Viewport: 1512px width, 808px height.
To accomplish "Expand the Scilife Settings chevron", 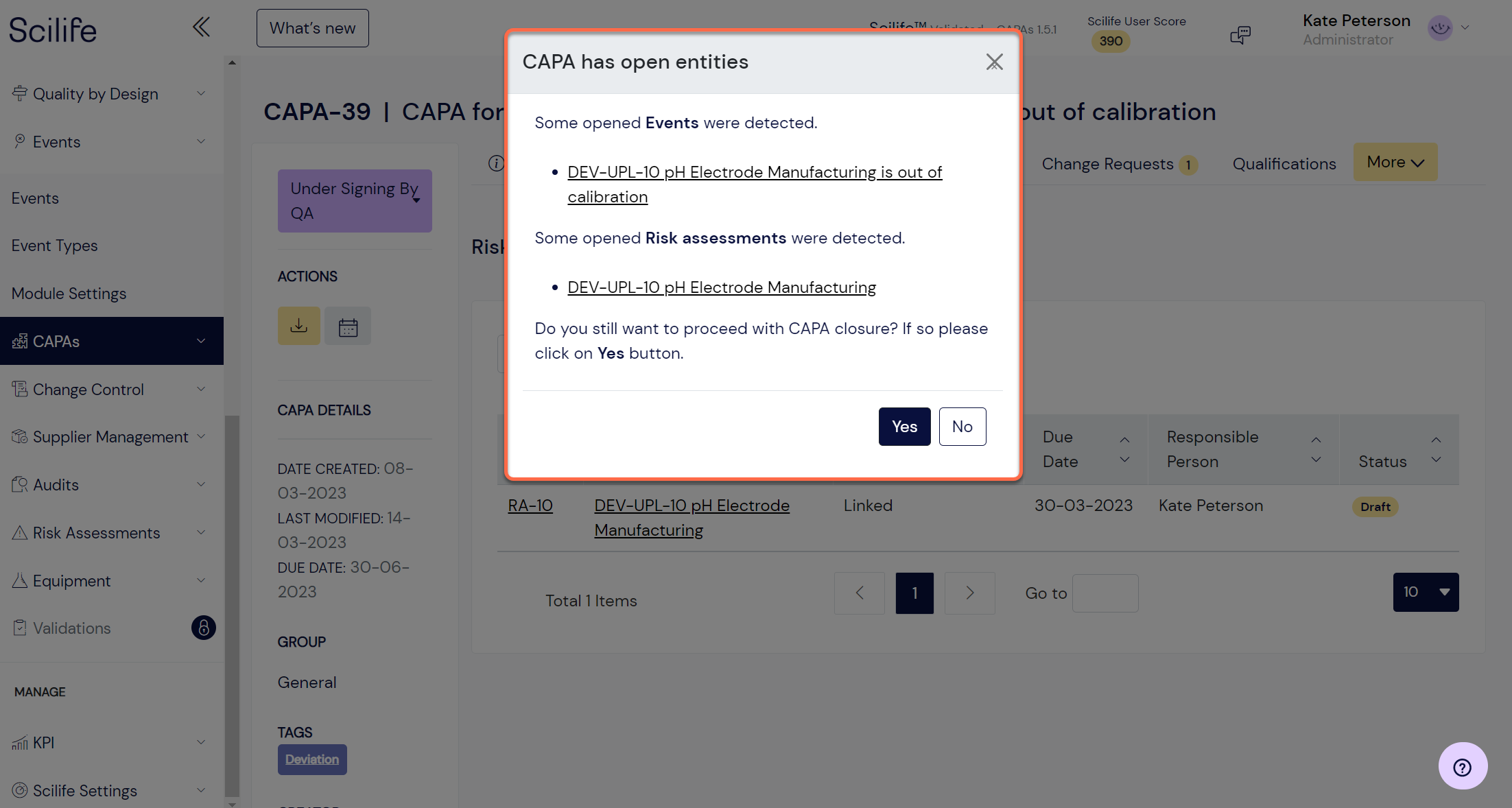I will tap(201, 790).
